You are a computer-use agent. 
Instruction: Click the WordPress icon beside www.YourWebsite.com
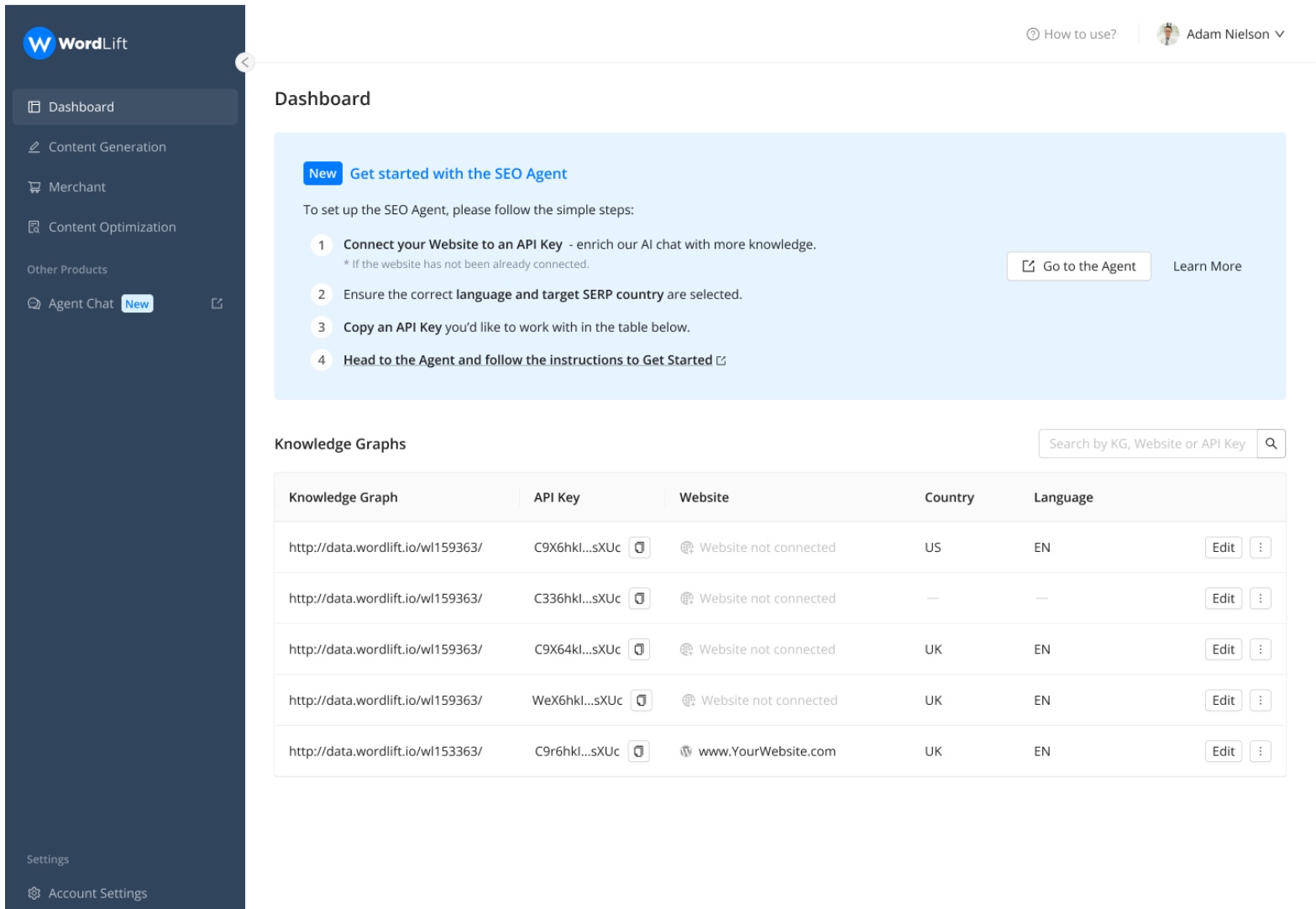(x=686, y=751)
